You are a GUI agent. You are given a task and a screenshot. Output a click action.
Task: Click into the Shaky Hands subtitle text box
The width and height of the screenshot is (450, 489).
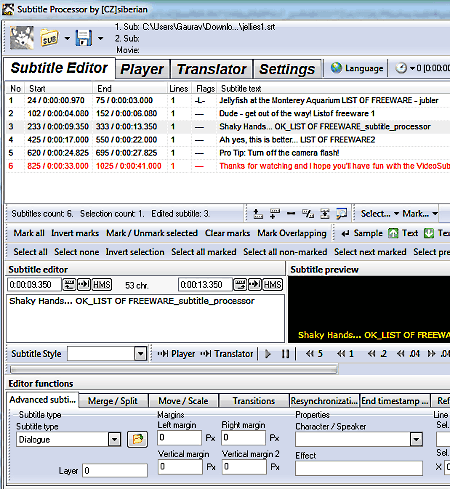tap(145, 318)
